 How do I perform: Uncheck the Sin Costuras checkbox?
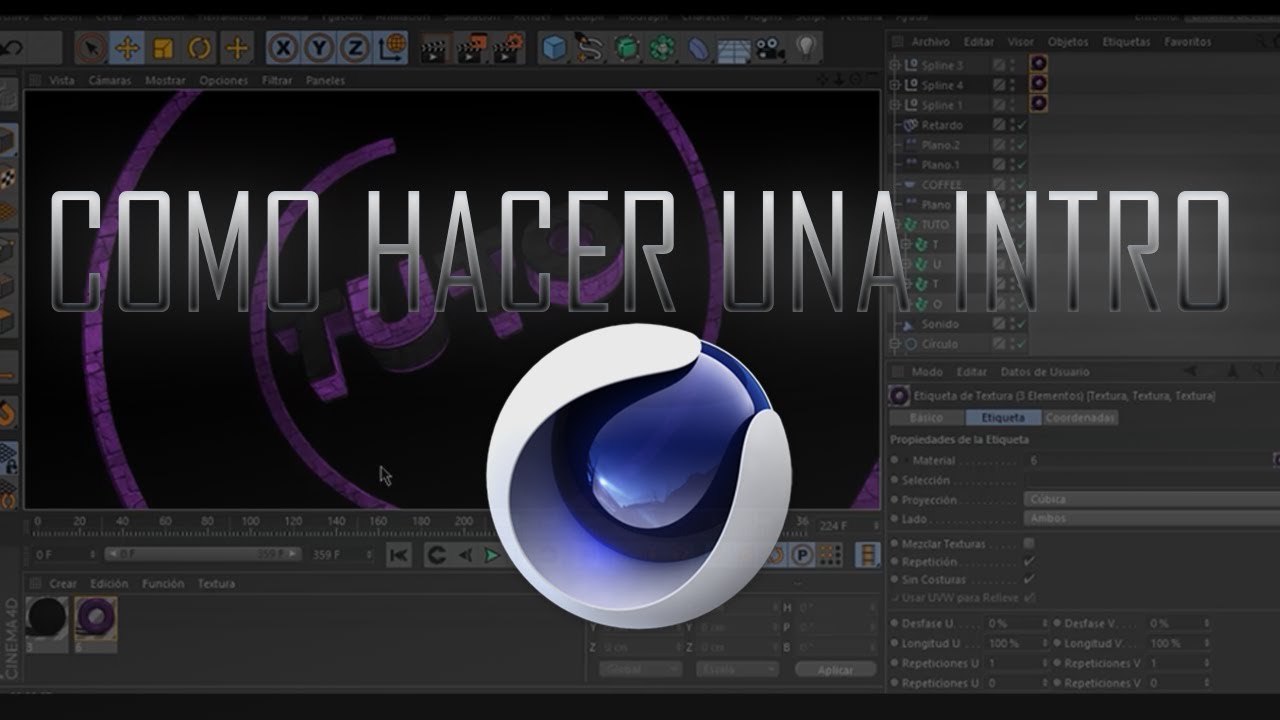[1029, 580]
